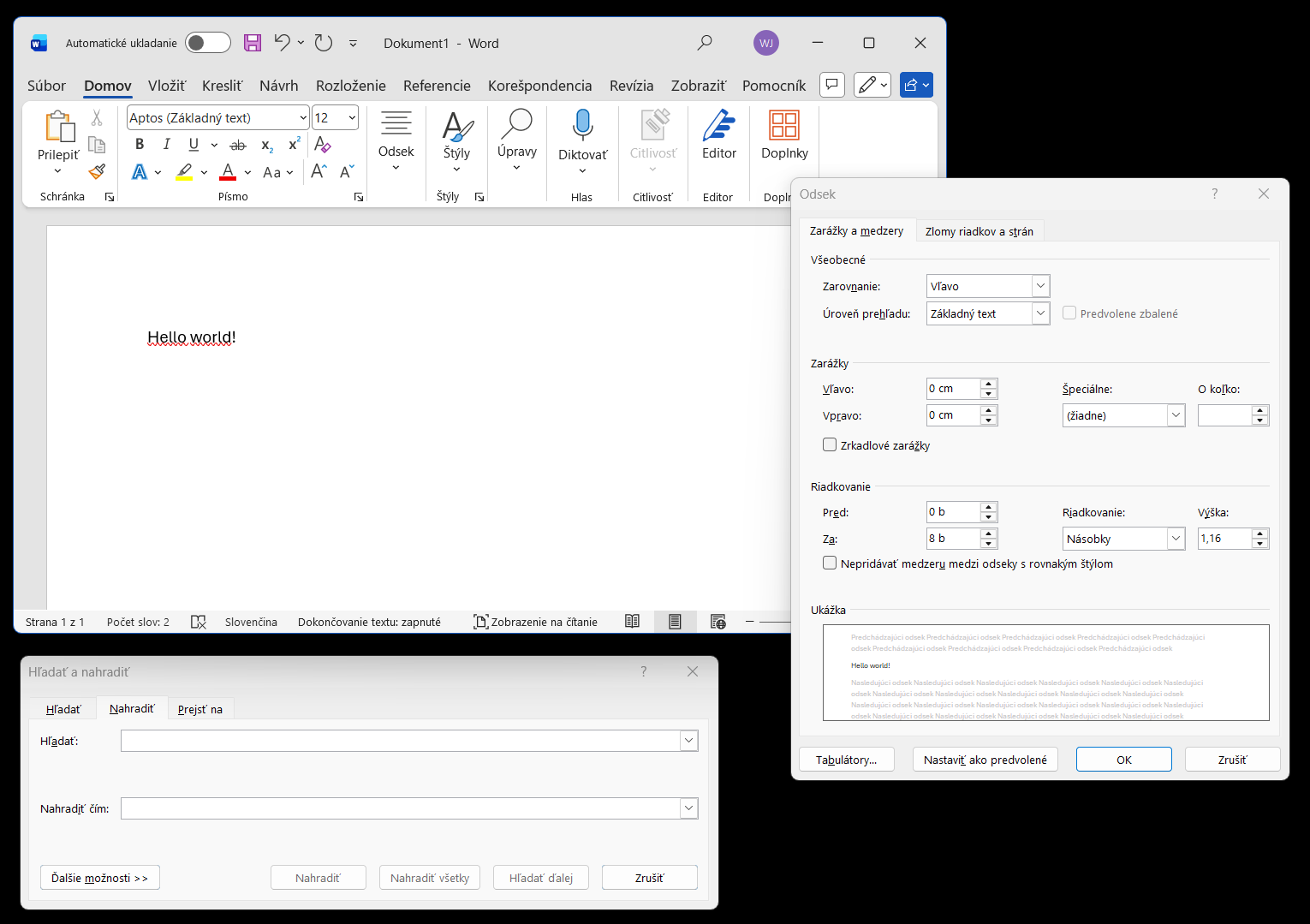The width and height of the screenshot is (1310, 924).
Task: Switch to Zlomy riadkov a strán tab
Action: click(979, 231)
